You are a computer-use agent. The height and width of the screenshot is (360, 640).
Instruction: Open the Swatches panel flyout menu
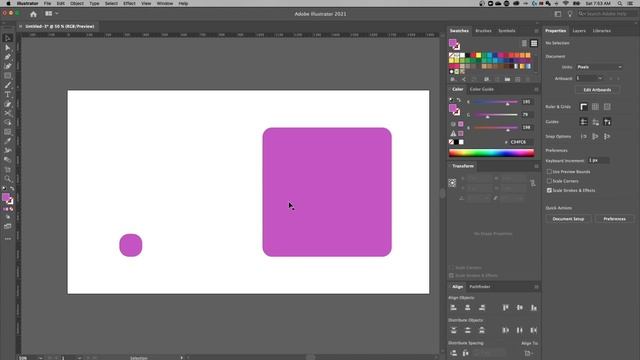click(x=536, y=31)
